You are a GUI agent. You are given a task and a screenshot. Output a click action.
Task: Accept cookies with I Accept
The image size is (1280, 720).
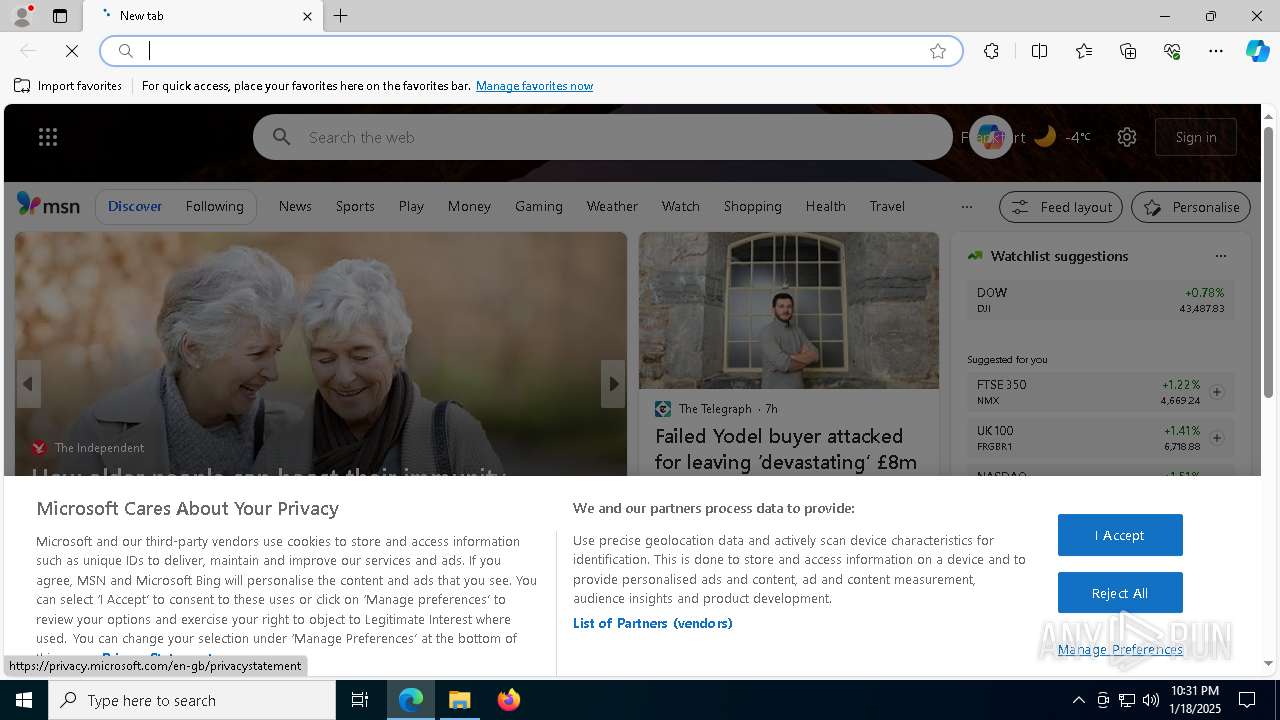tap(1120, 535)
